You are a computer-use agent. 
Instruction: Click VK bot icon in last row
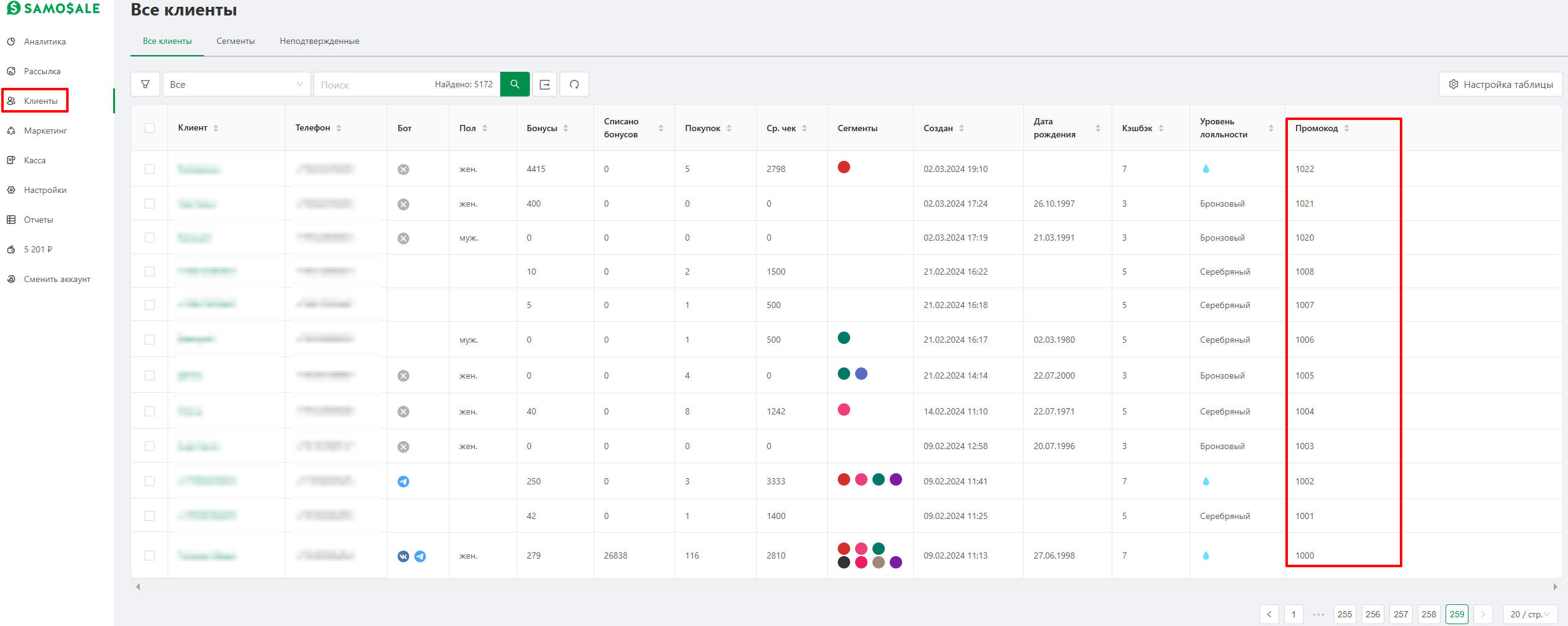(x=403, y=556)
